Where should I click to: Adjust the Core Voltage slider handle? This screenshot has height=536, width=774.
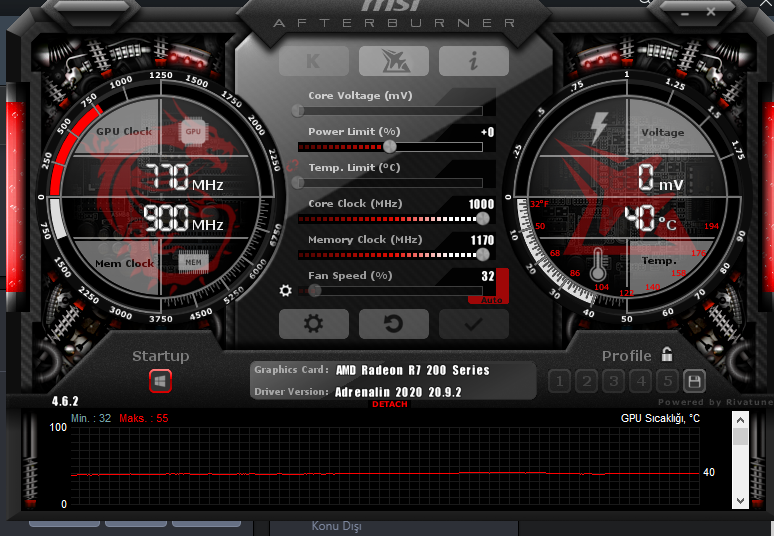[298, 111]
